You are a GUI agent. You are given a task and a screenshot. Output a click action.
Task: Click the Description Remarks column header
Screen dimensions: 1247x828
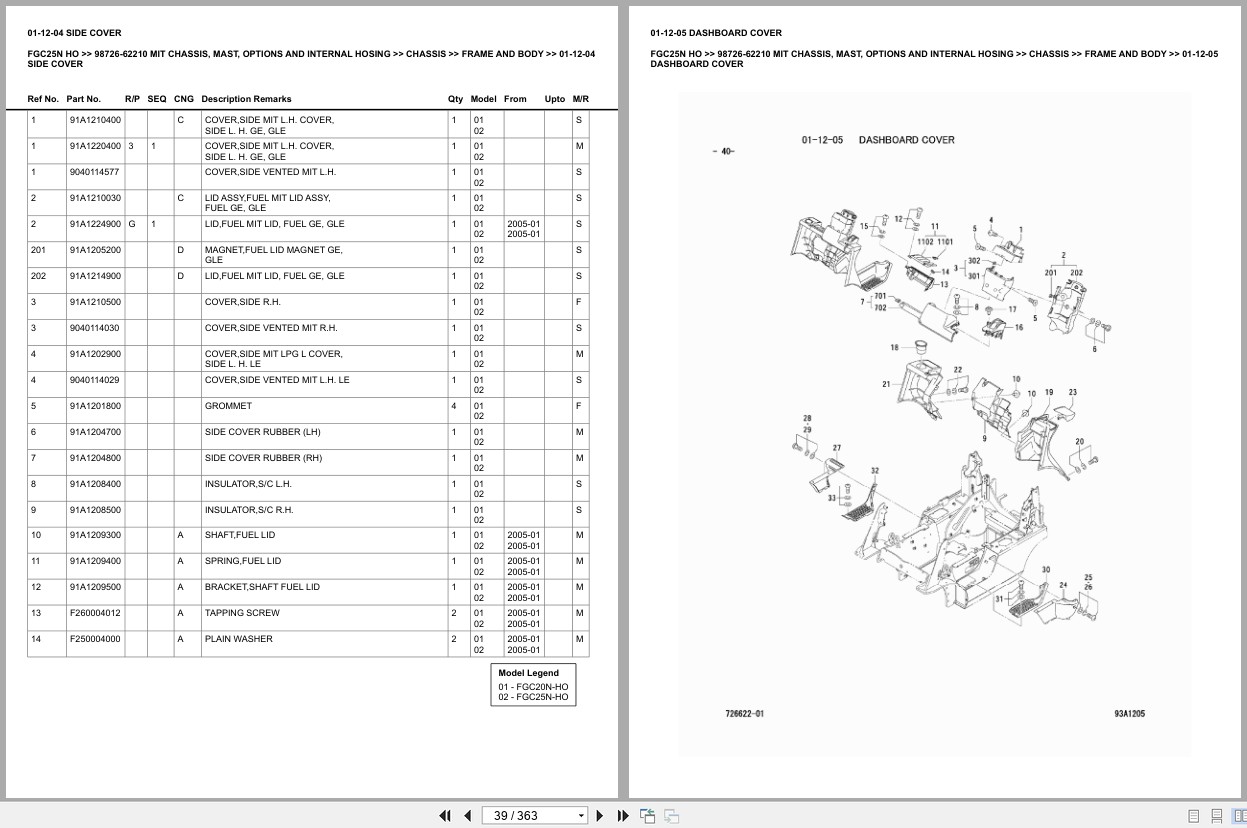tap(246, 99)
